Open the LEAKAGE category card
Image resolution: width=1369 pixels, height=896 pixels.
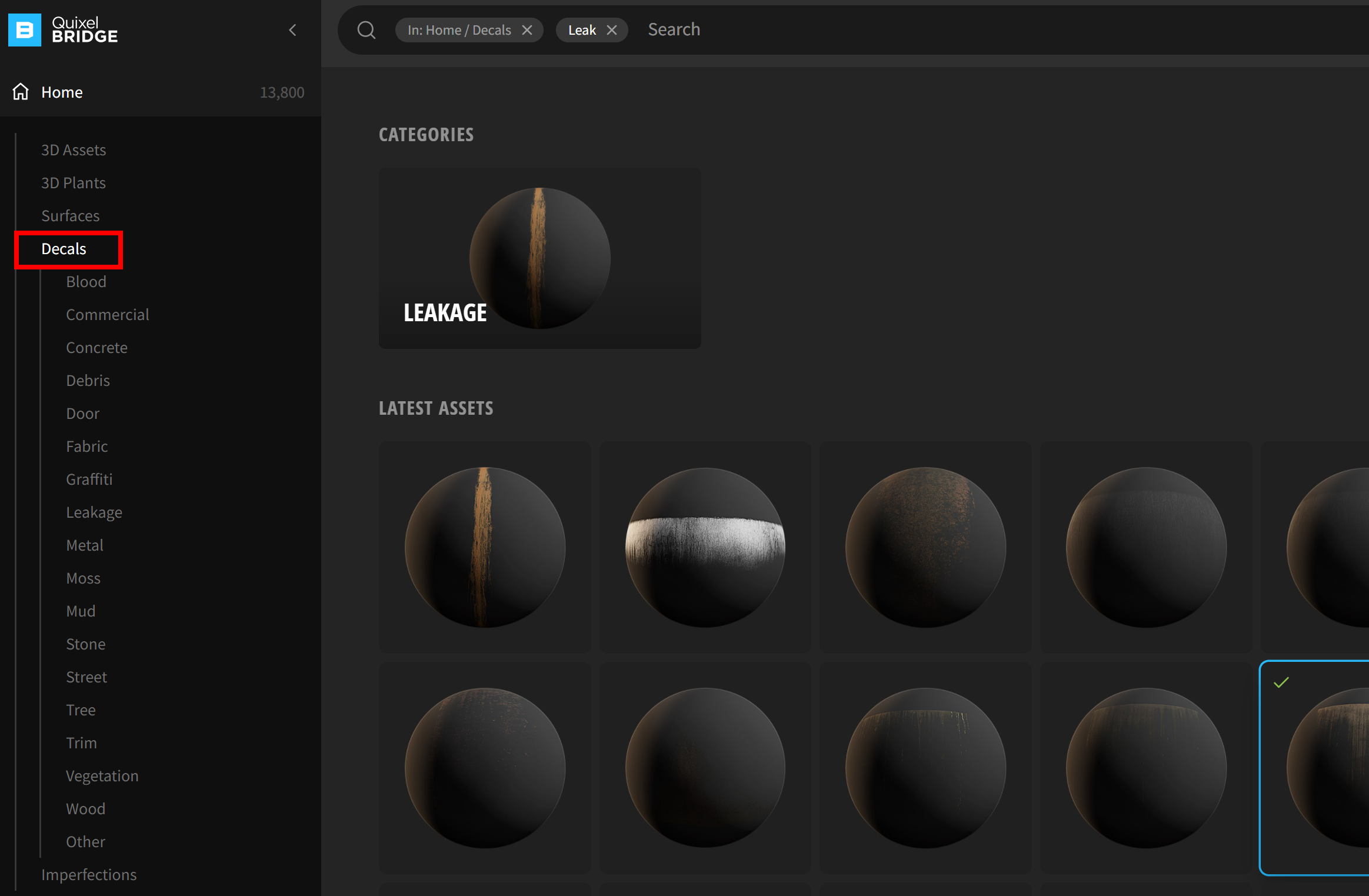[539, 258]
